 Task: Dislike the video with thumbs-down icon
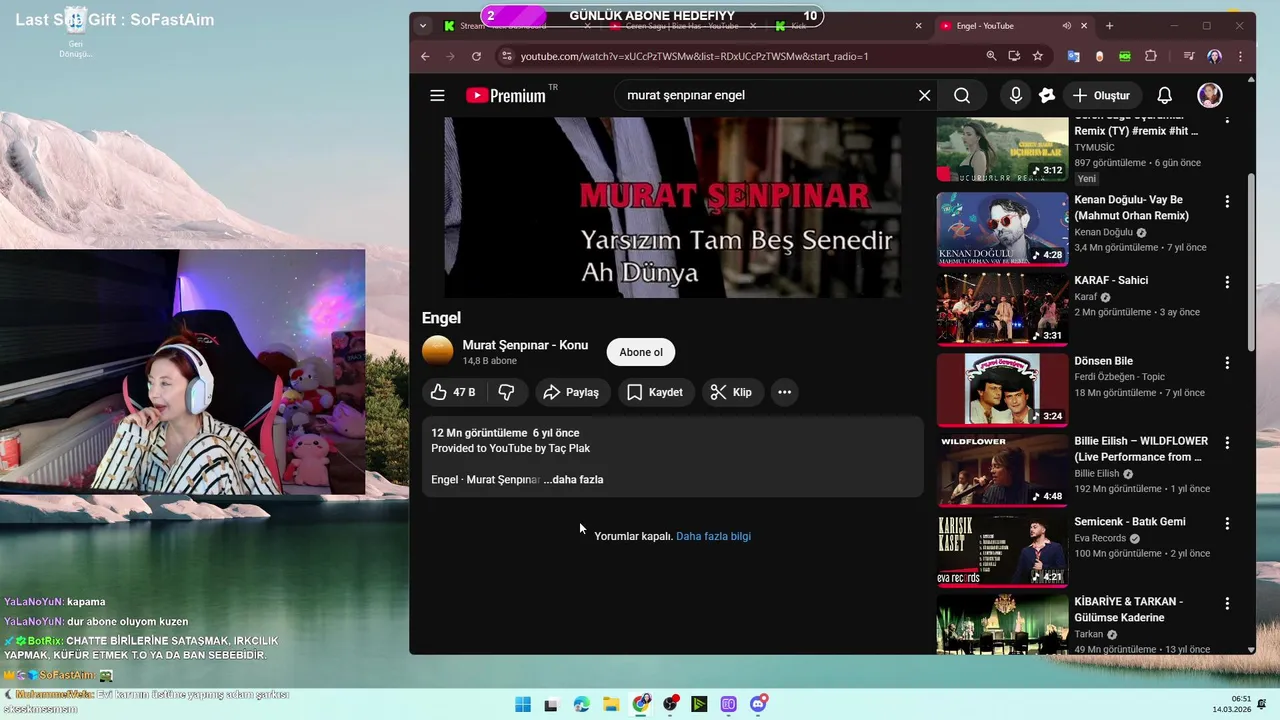507,392
